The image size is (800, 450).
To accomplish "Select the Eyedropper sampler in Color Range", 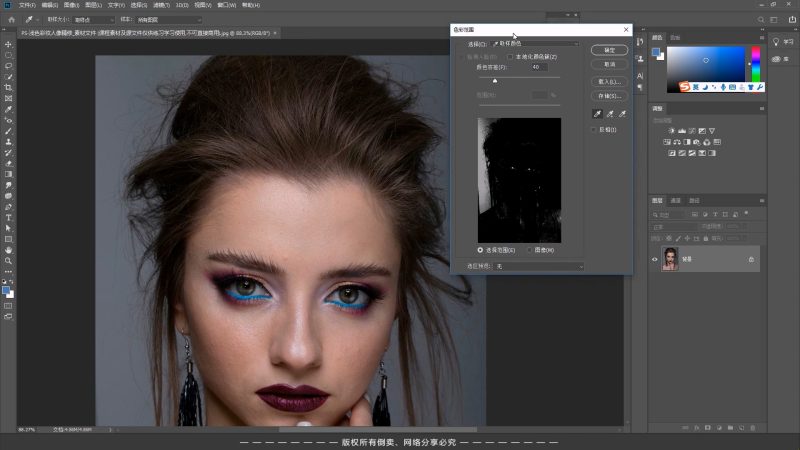I will point(596,115).
